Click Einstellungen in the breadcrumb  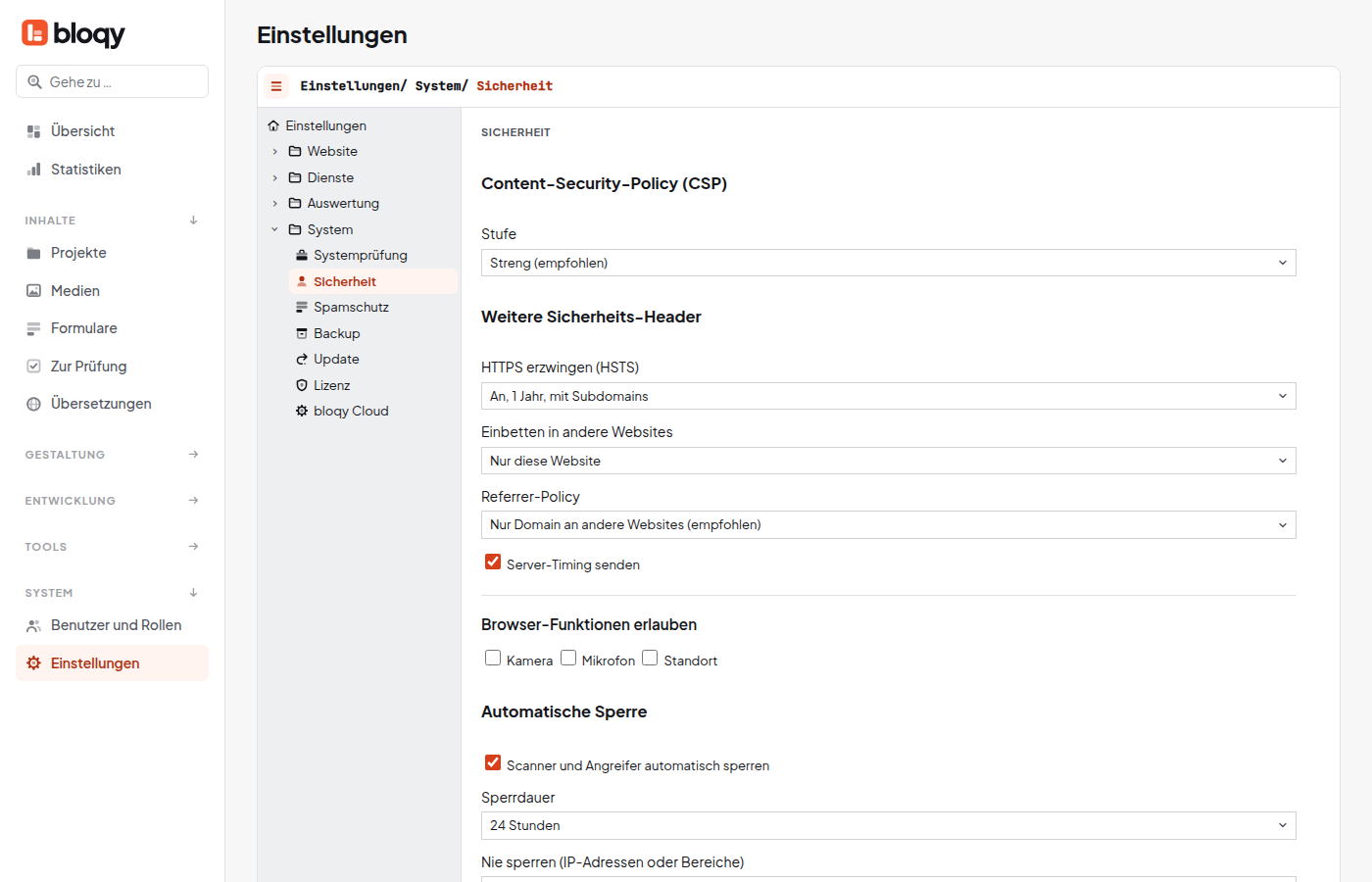(350, 86)
